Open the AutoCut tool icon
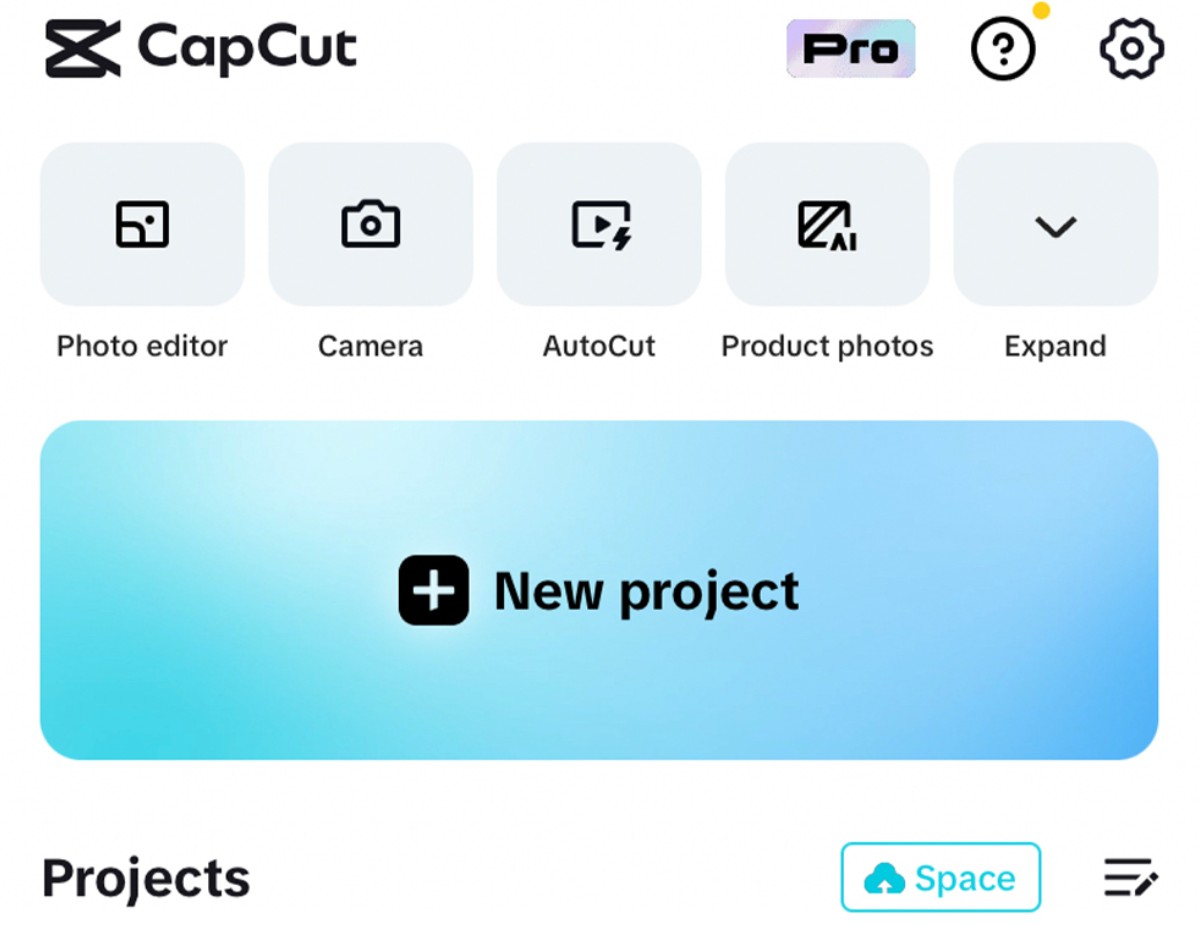 (599, 224)
